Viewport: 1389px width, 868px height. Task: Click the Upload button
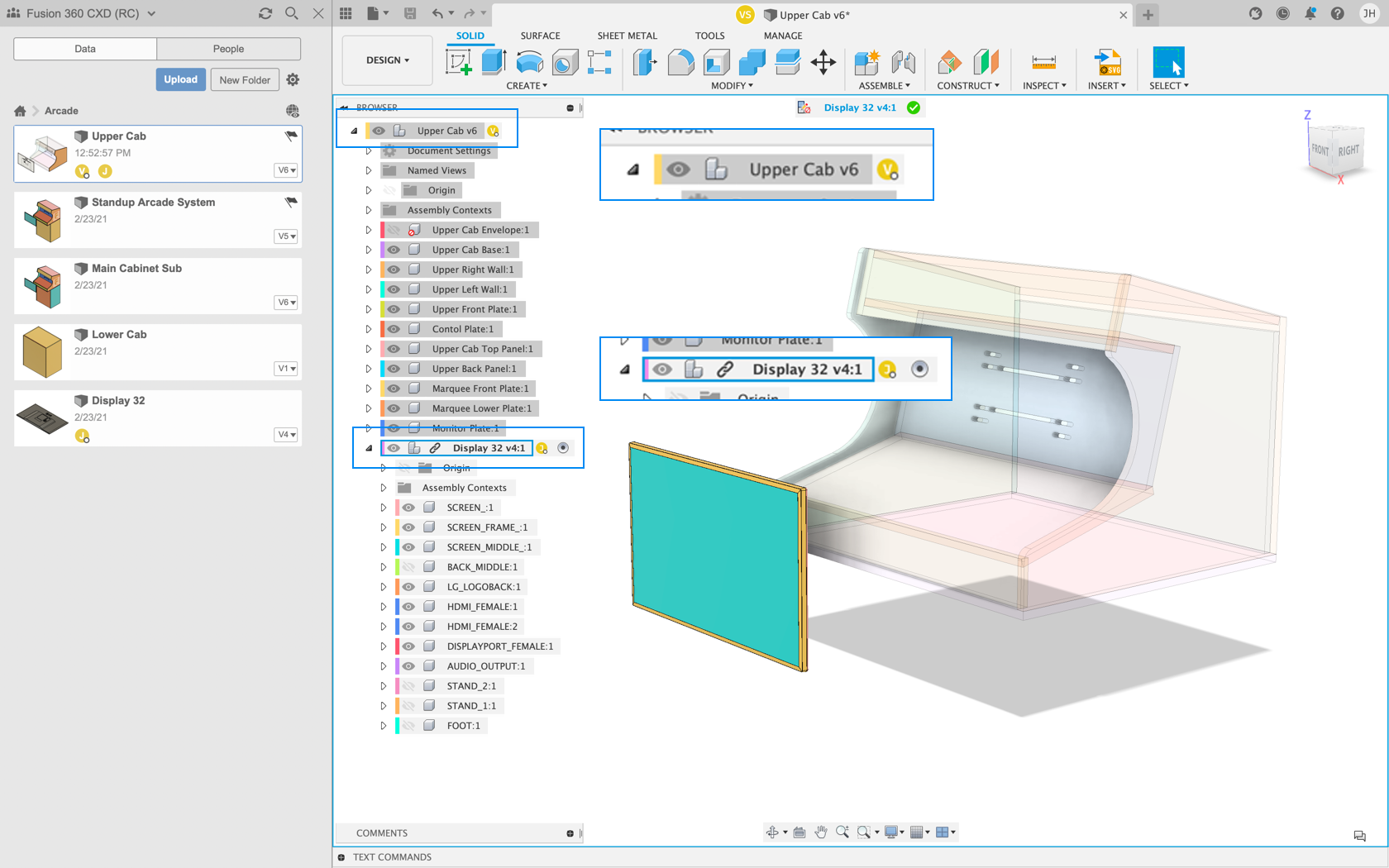(180, 79)
